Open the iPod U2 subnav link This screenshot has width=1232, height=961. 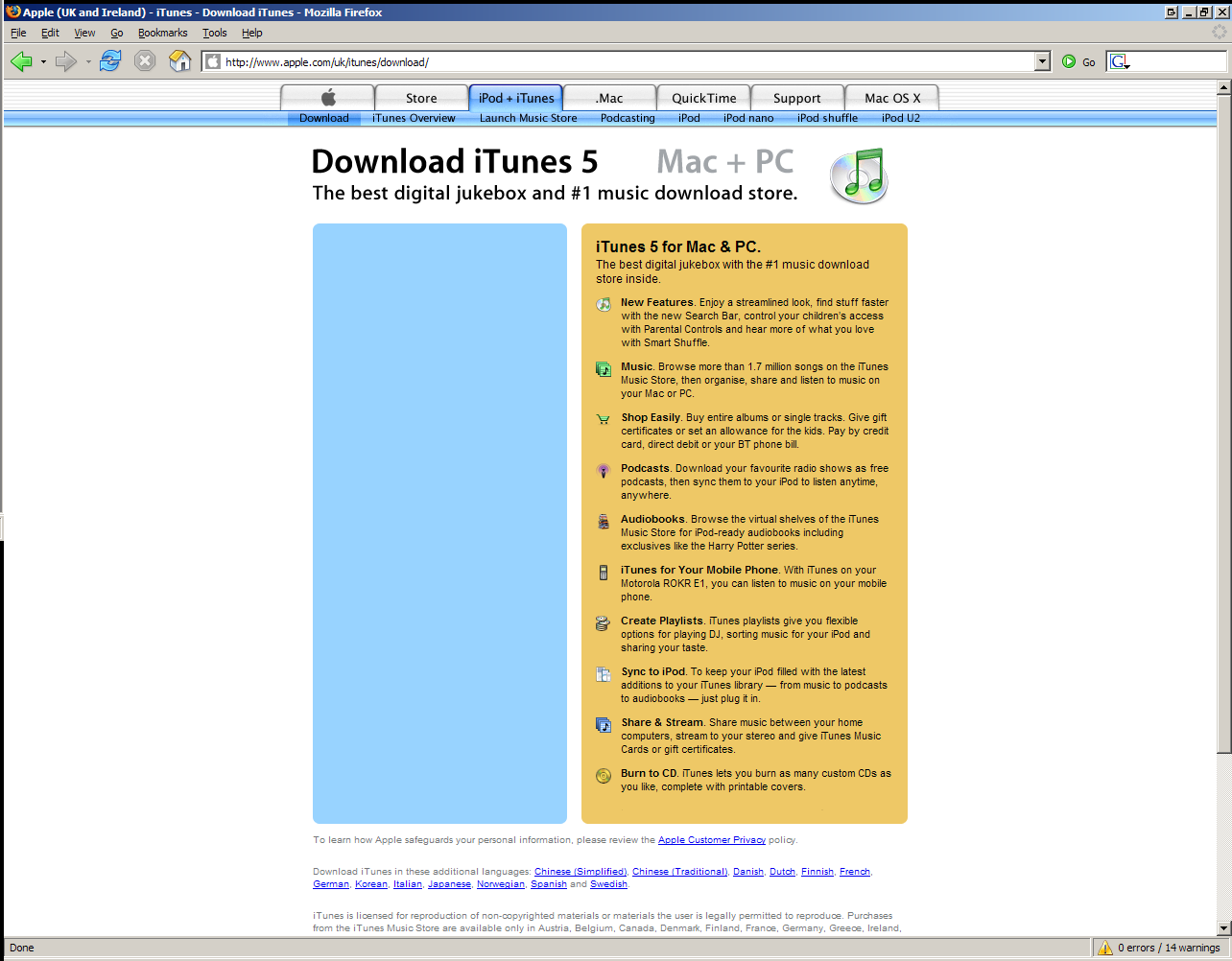901,118
